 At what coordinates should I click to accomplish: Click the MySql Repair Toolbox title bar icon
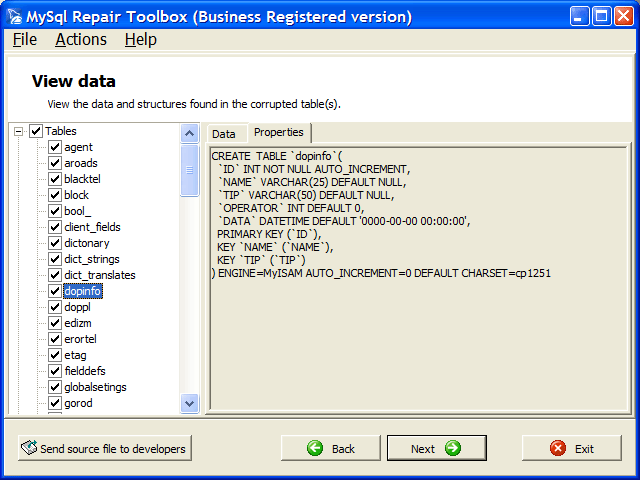click(15, 16)
